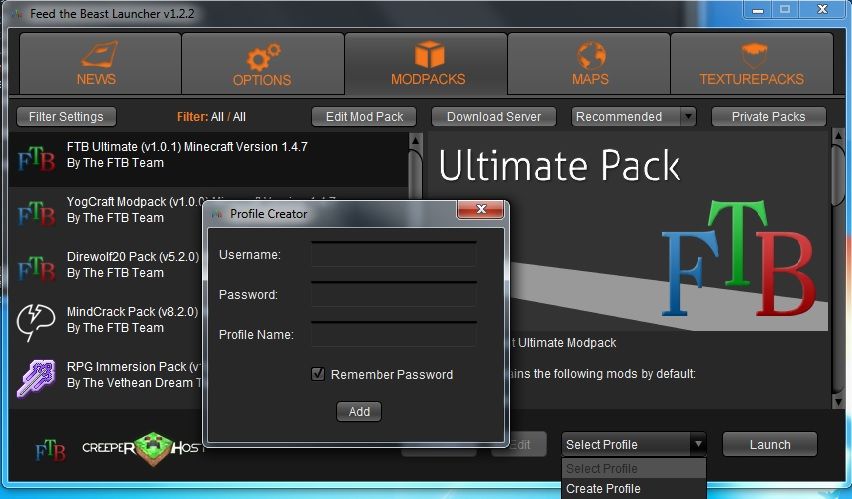The width and height of the screenshot is (852, 499).
Task: Open the Texturepacks tab
Action: (752, 64)
